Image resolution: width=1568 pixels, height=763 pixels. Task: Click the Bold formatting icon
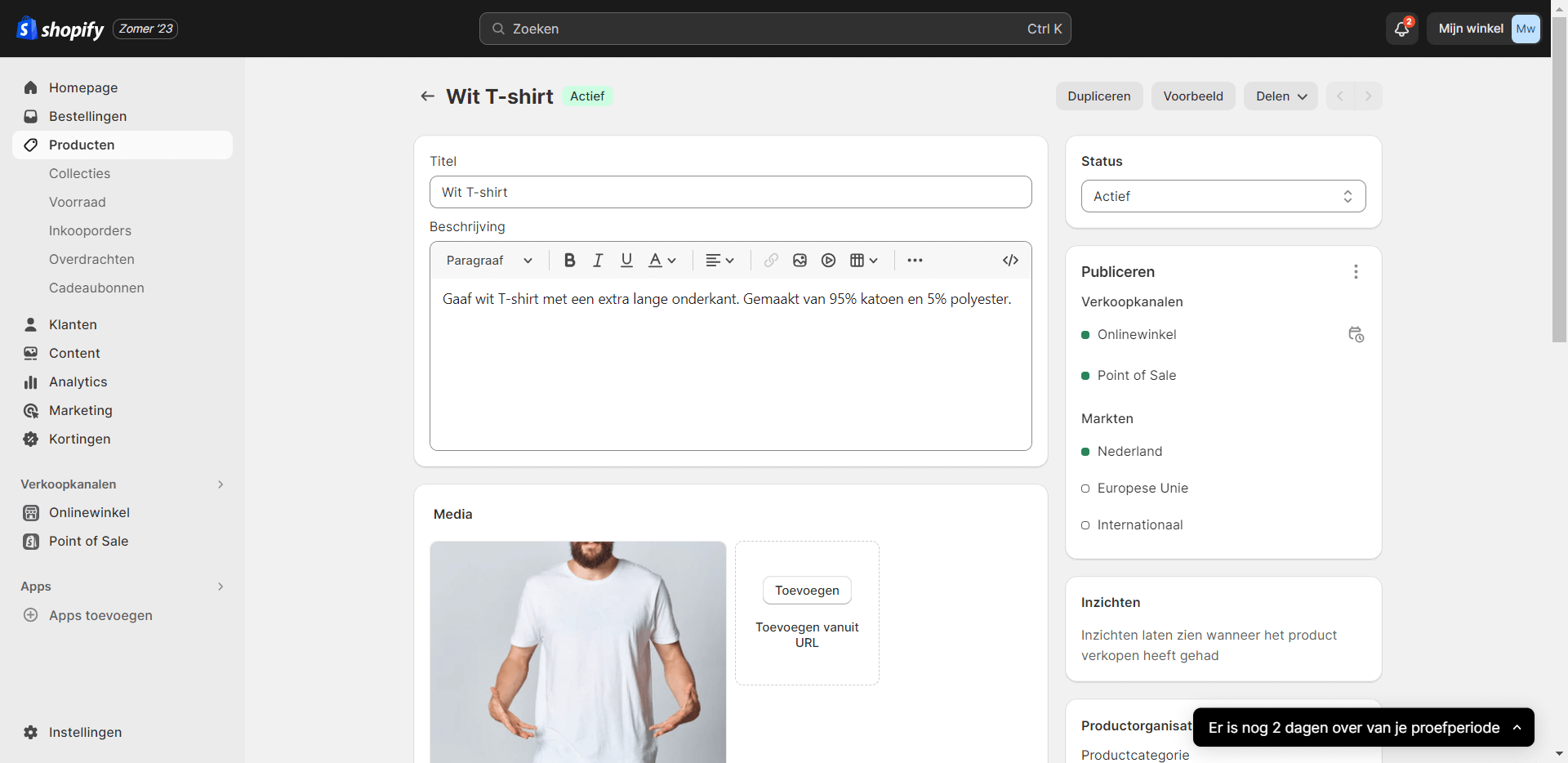point(569,261)
